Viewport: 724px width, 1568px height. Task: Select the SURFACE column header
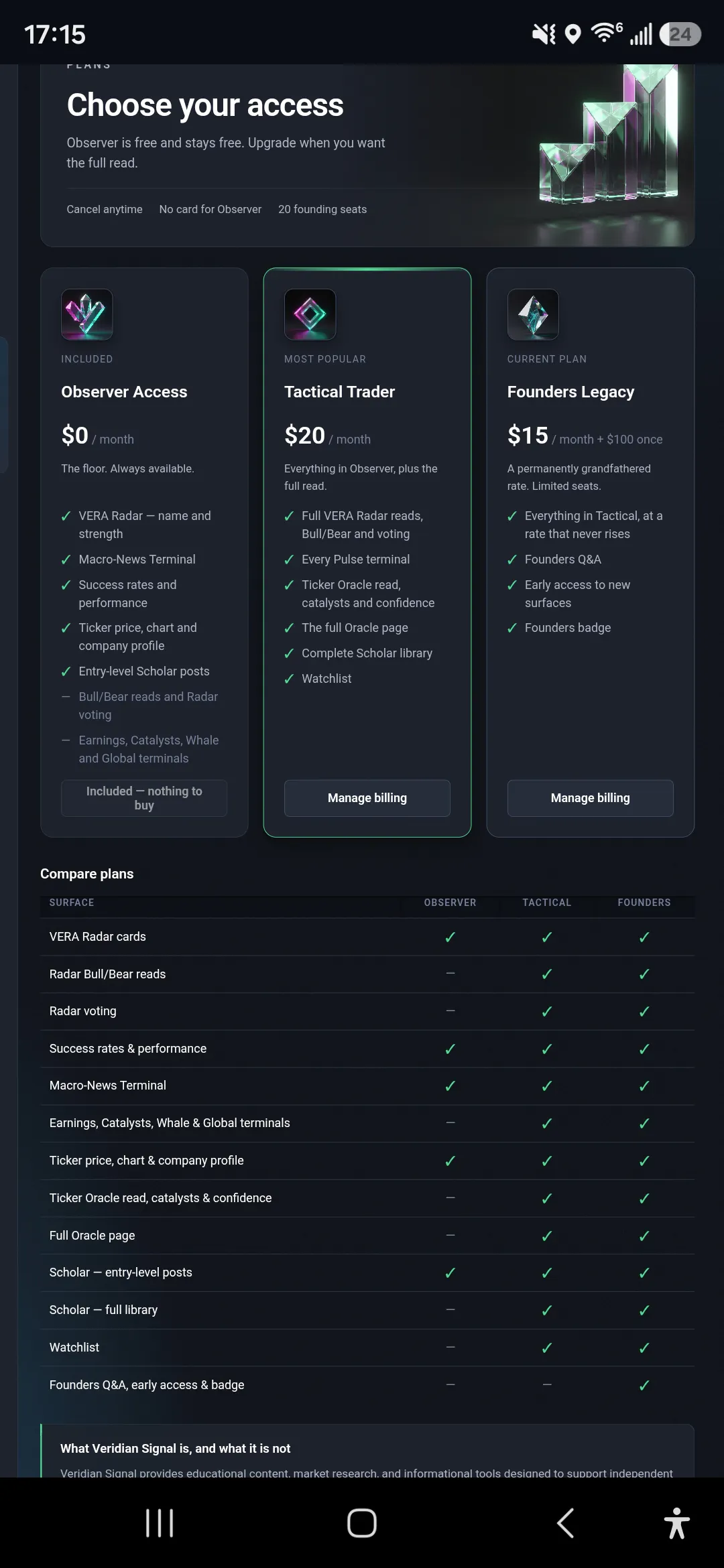coord(72,903)
